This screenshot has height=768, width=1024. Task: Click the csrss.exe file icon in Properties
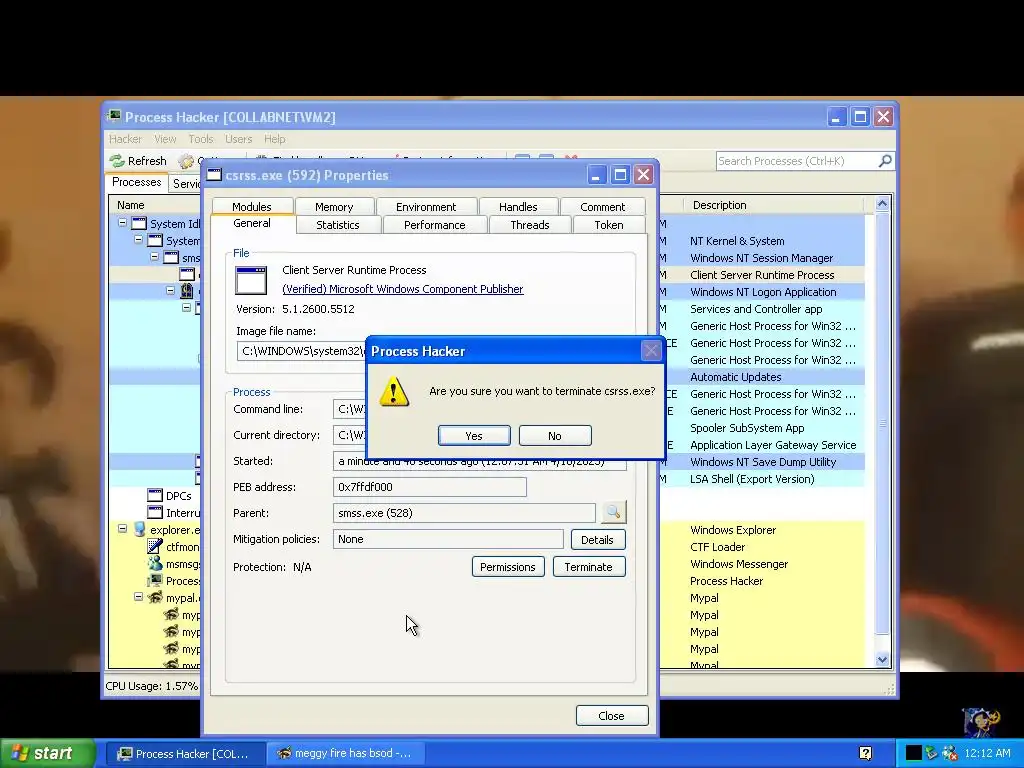(251, 281)
